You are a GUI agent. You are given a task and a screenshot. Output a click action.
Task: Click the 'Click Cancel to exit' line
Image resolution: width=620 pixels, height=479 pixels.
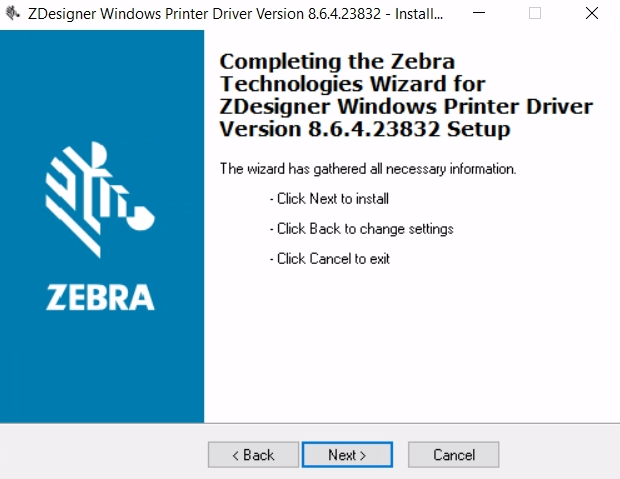click(x=330, y=259)
